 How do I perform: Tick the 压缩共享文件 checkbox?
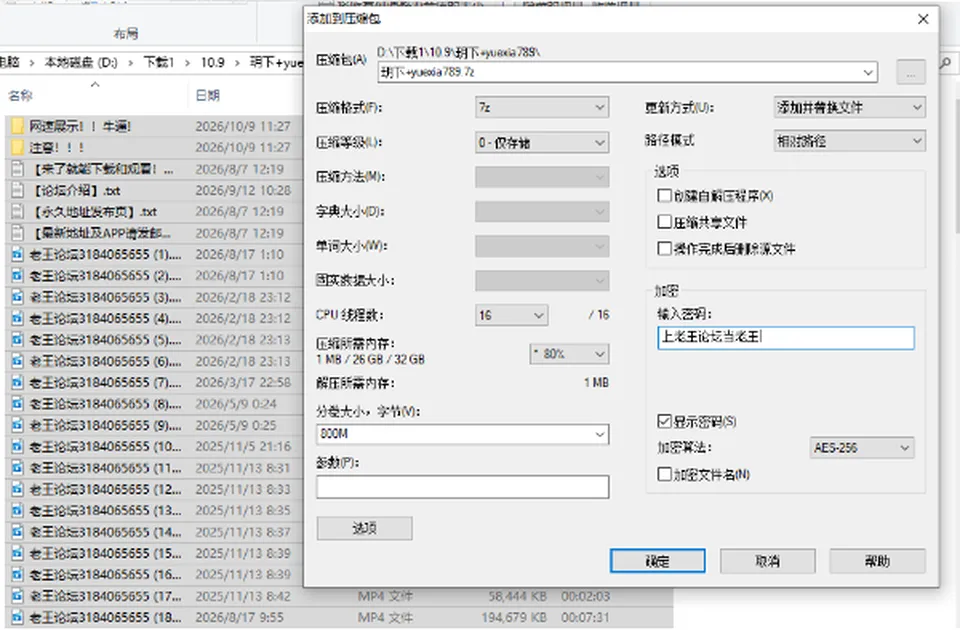coord(664,222)
